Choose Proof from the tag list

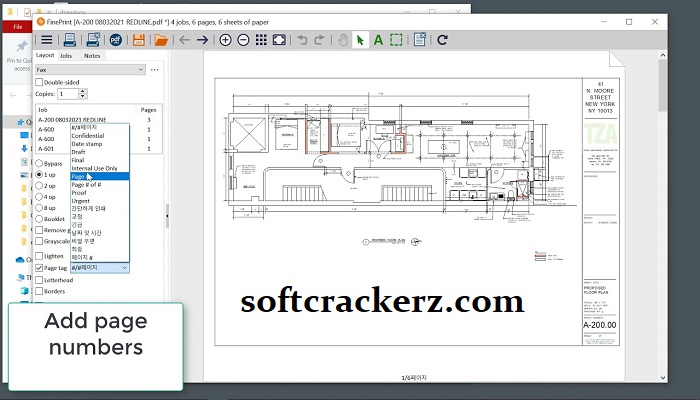click(x=79, y=192)
